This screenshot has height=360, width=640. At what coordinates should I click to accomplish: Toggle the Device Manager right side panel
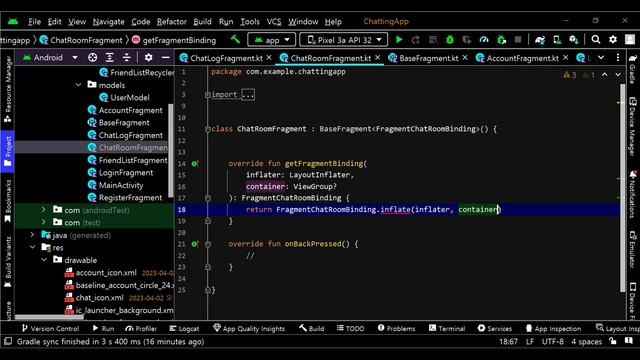click(x=633, y=127)
